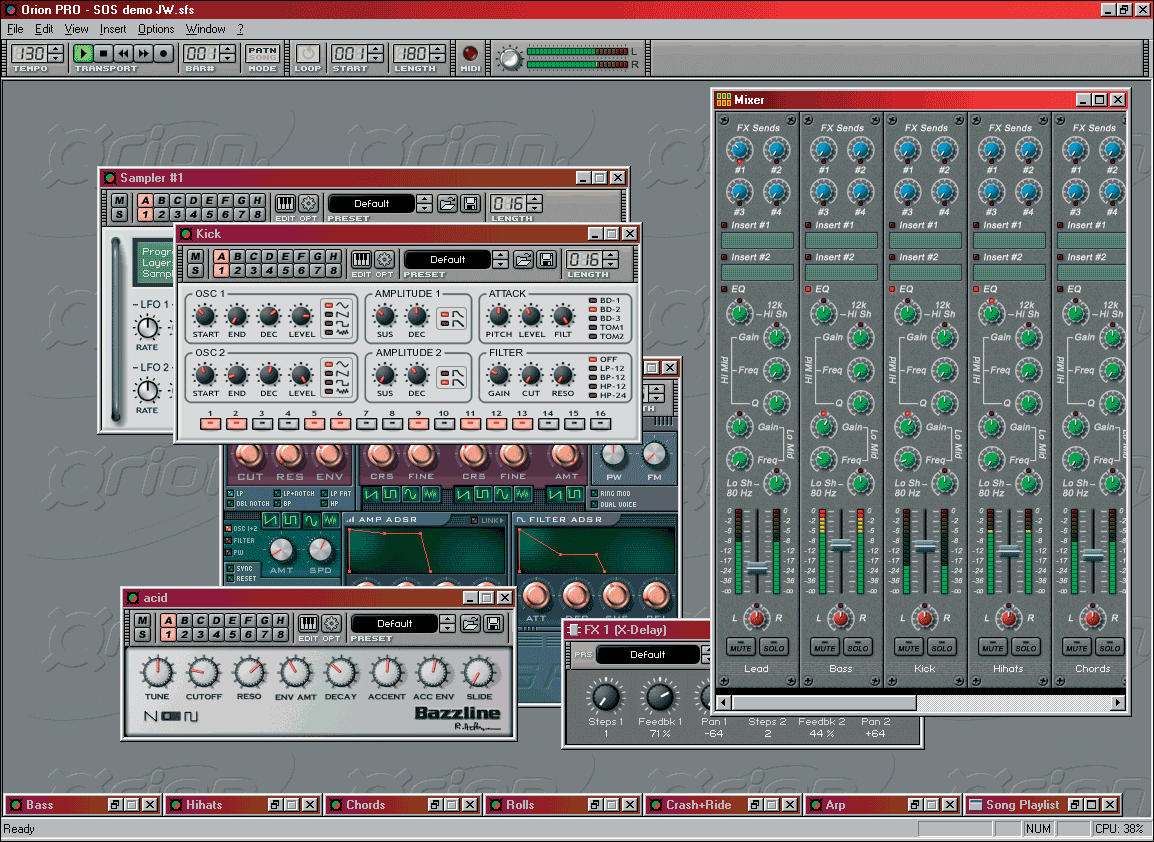Open the load preset folder icon in Kick window
Screen dimensions: 1154x842
(523, 259)
